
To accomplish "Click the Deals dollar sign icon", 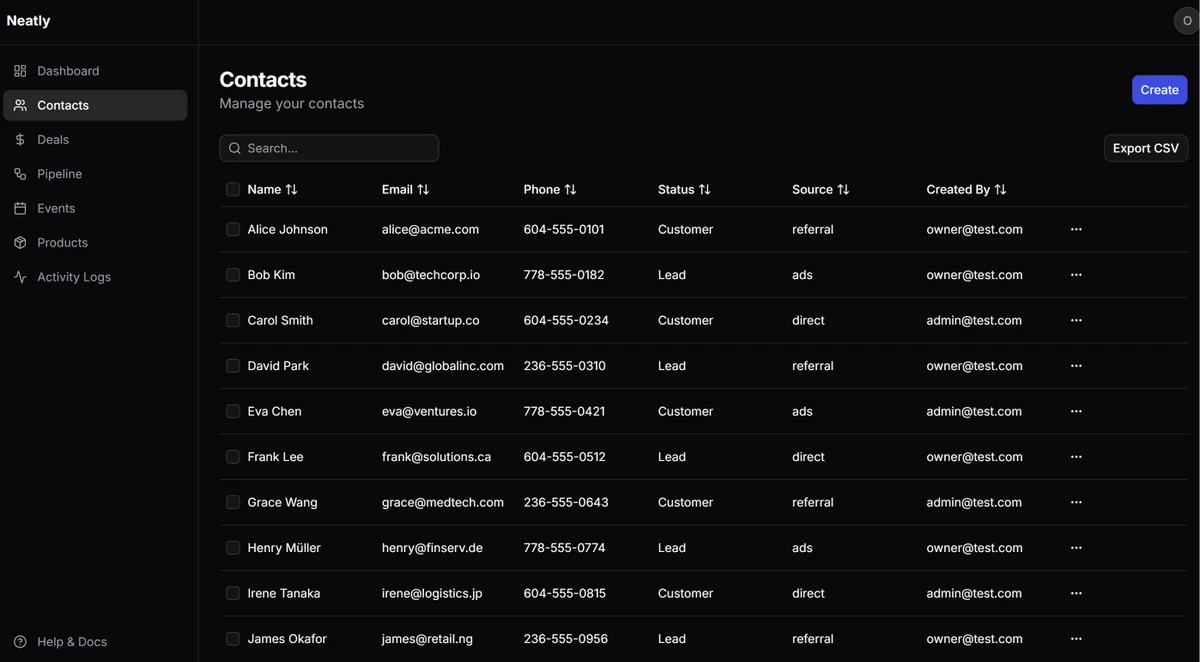I will click(20, 140).
